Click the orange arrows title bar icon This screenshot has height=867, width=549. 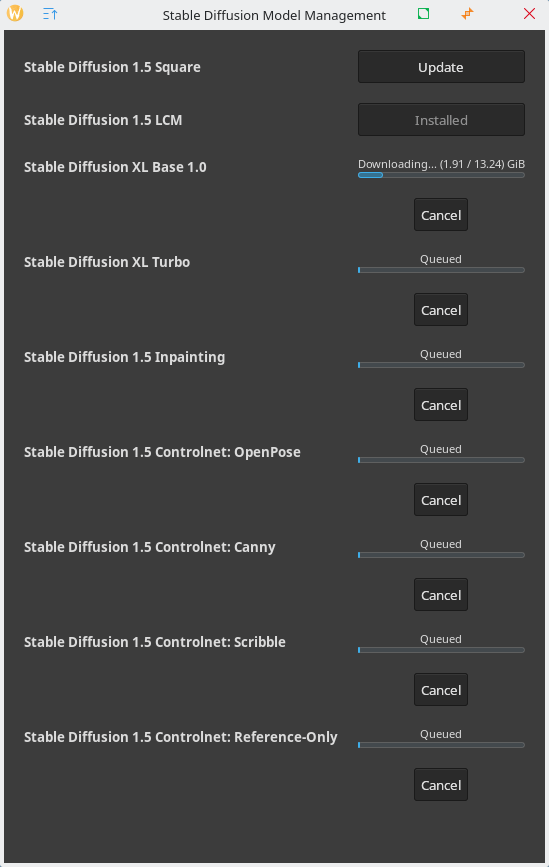pos(468,13)
